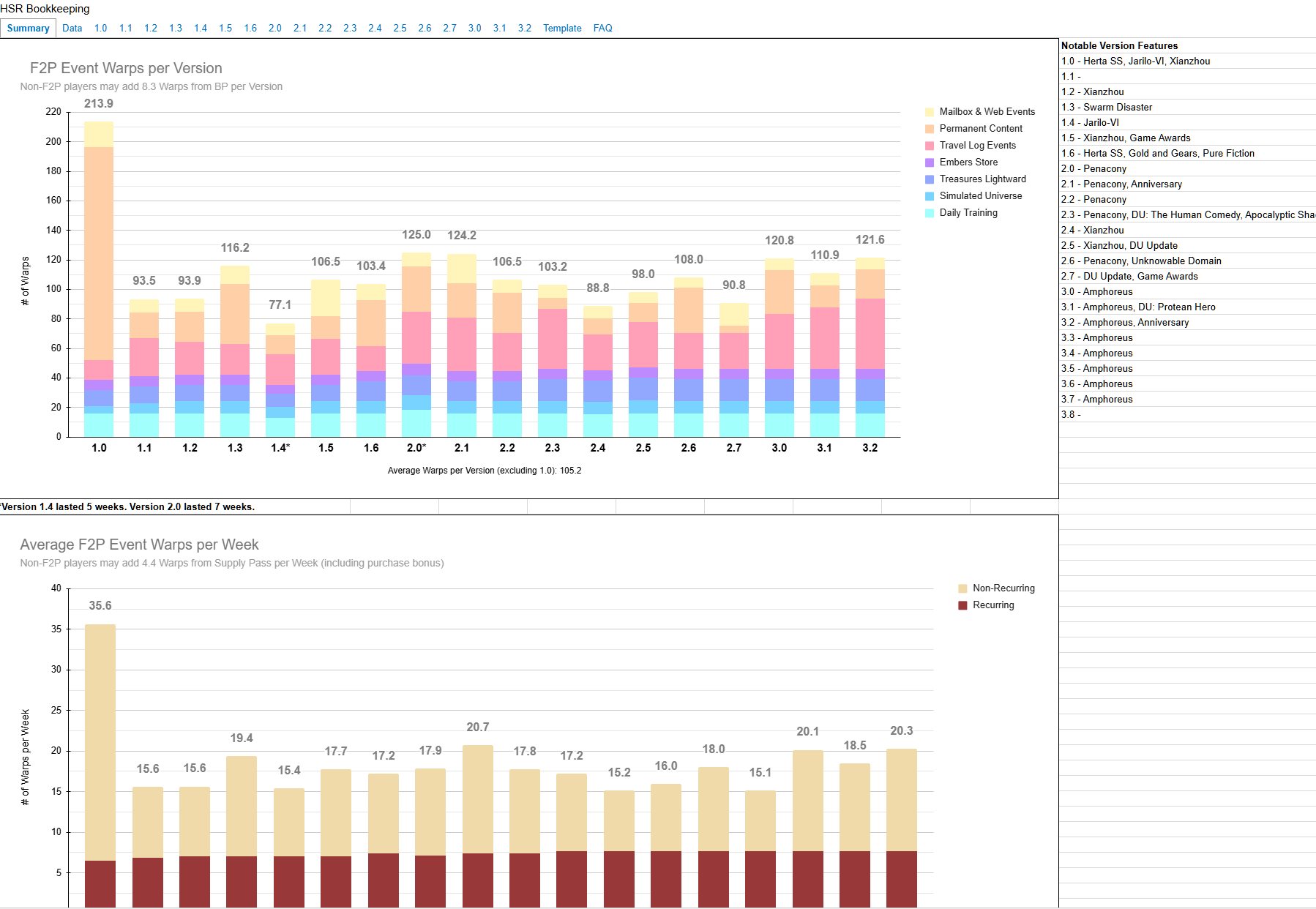Screen dimensions: 1316x909
Task: Click the Non-Recurring legend swatch
Action: pos(963,588)
